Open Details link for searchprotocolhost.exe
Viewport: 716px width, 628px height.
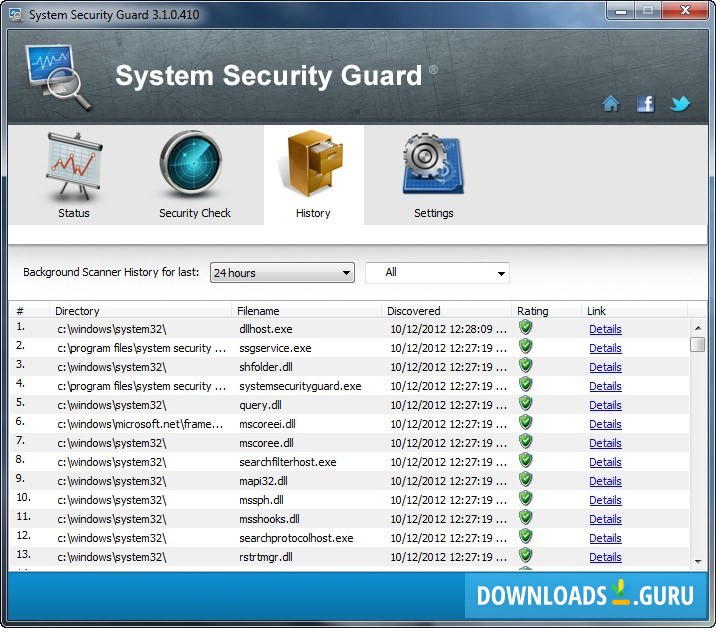(605, 538)
